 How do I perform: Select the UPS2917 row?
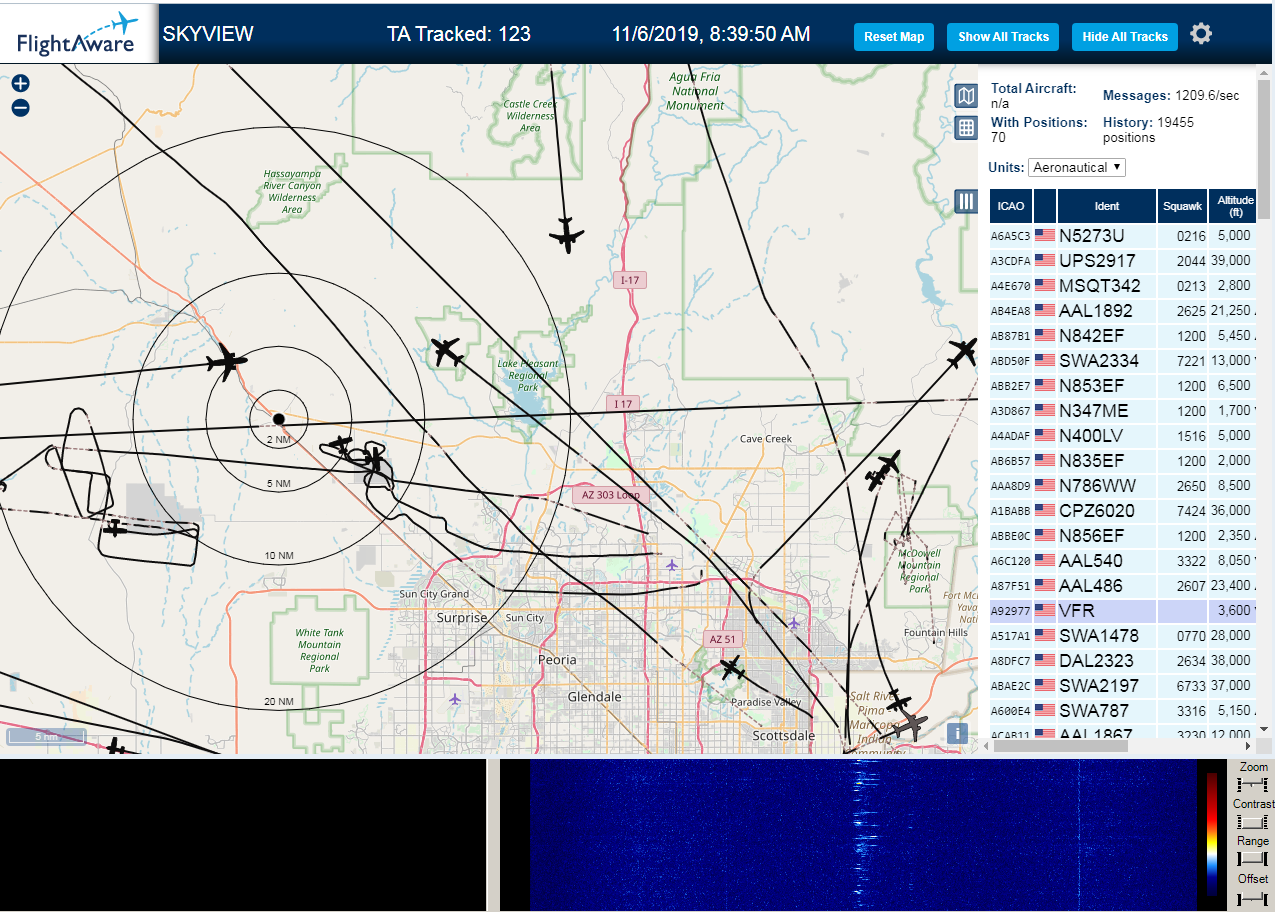point(1122,260)
